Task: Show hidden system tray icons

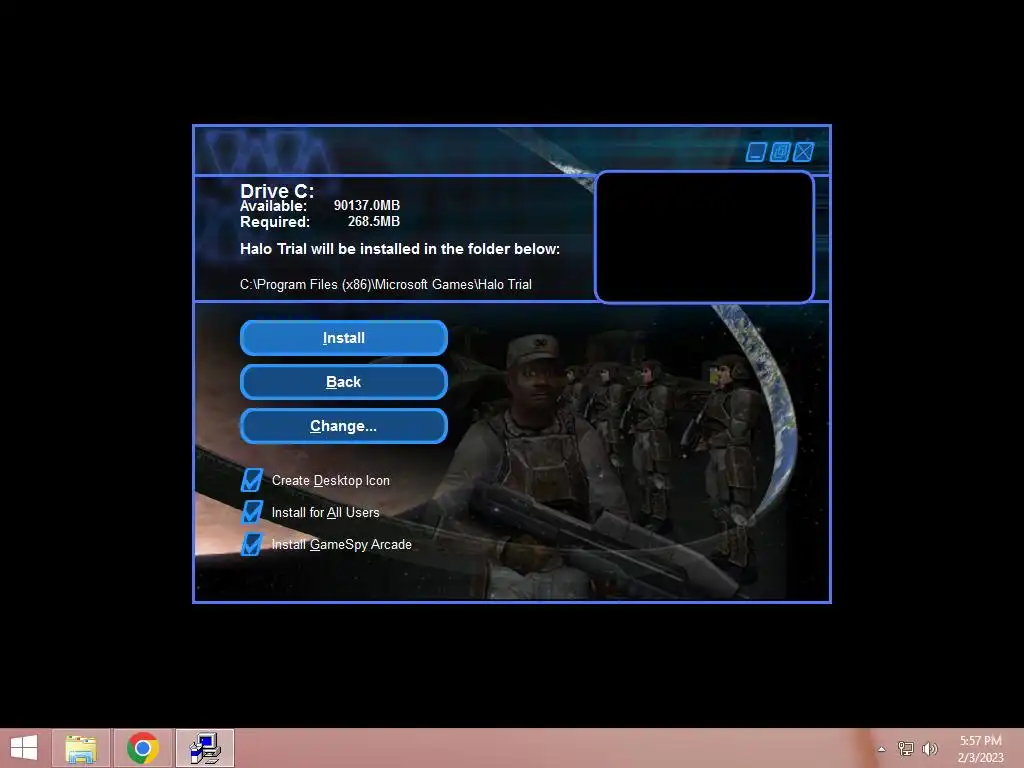Action: [x=882, y=749]
